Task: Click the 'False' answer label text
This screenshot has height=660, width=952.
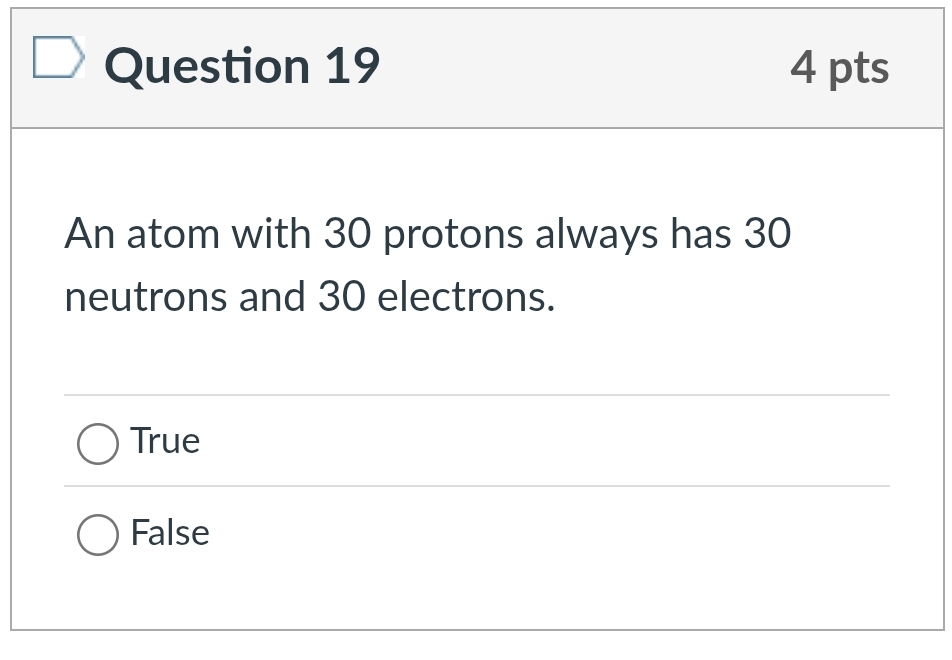Action: pos(169,532)
